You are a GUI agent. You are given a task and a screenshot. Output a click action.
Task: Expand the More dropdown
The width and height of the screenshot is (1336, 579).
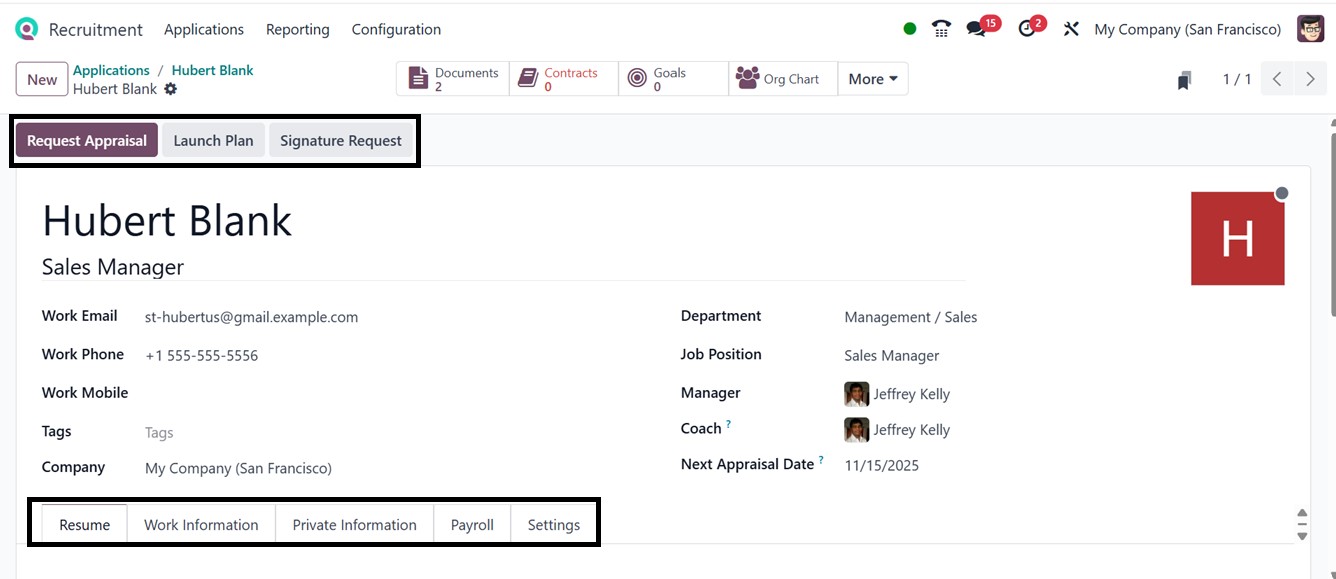873,79
